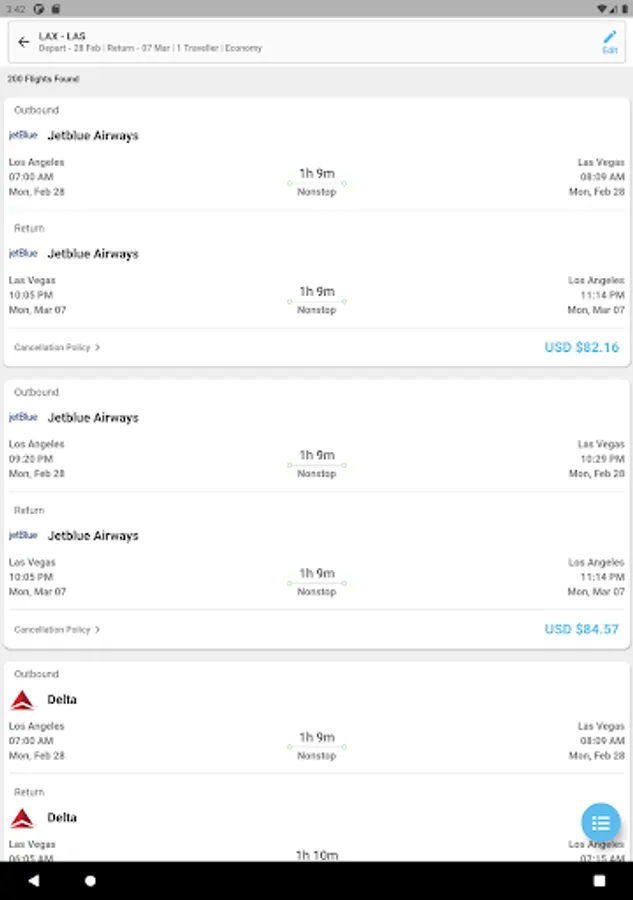Tap JetBlue logo in first outbound flight
The image size is (633, 900).
pos(23,135)
